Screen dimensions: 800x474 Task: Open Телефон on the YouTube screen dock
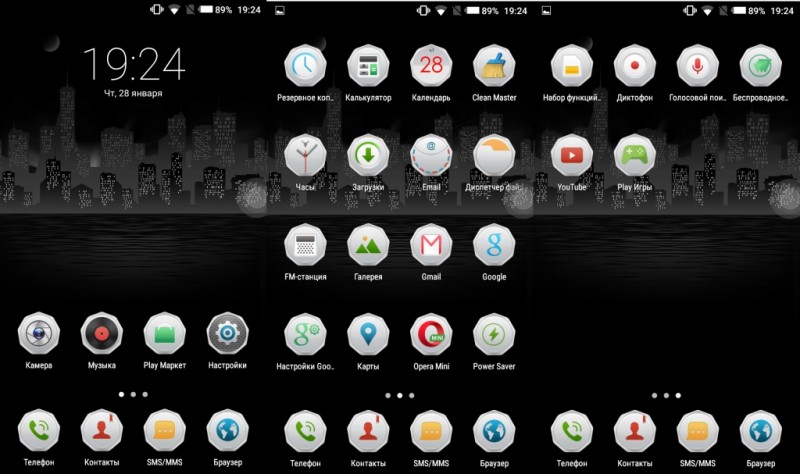coord(571,432)
